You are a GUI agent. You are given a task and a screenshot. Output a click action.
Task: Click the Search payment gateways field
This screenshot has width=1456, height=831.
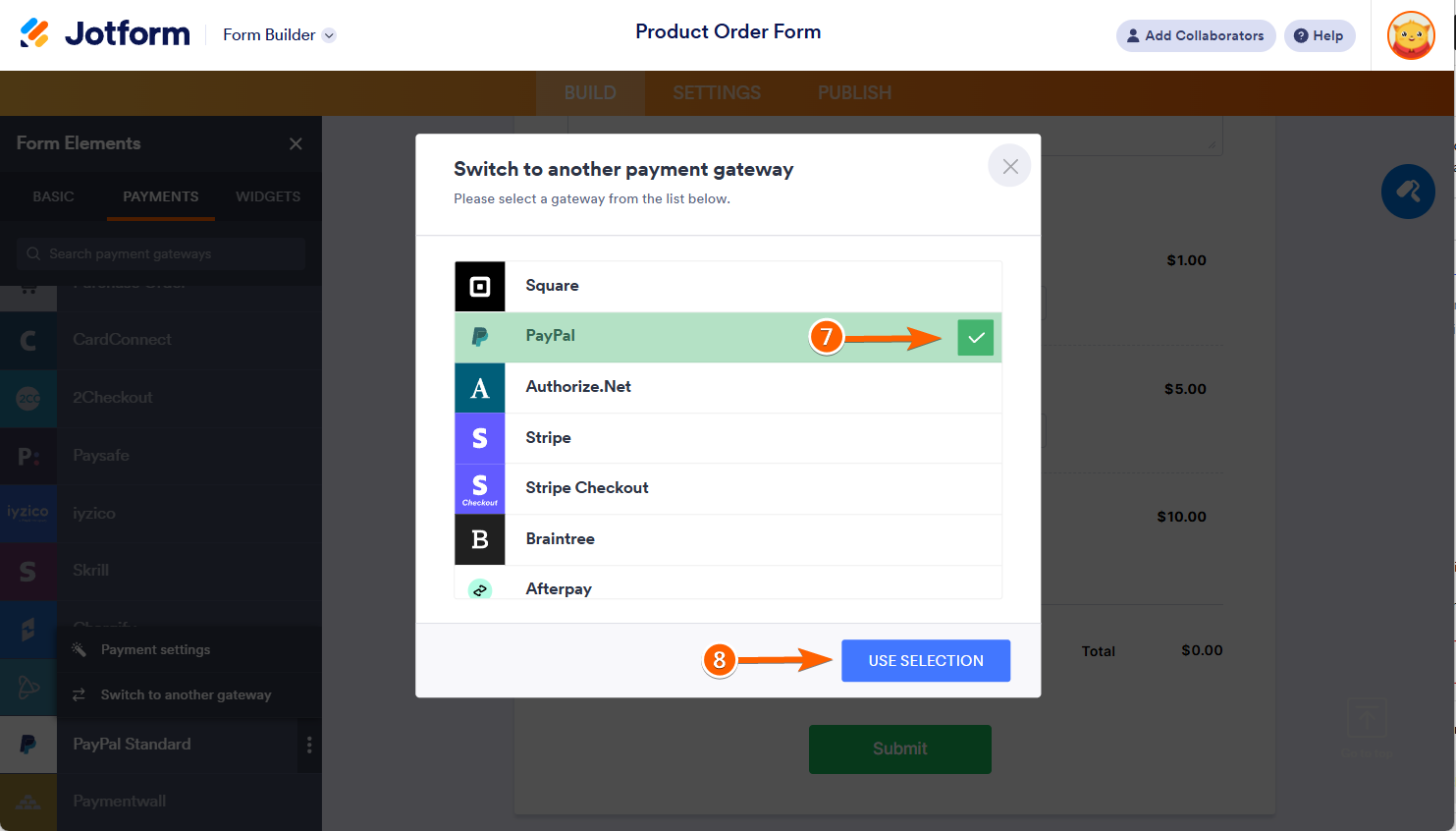click(x=162, y=253)
